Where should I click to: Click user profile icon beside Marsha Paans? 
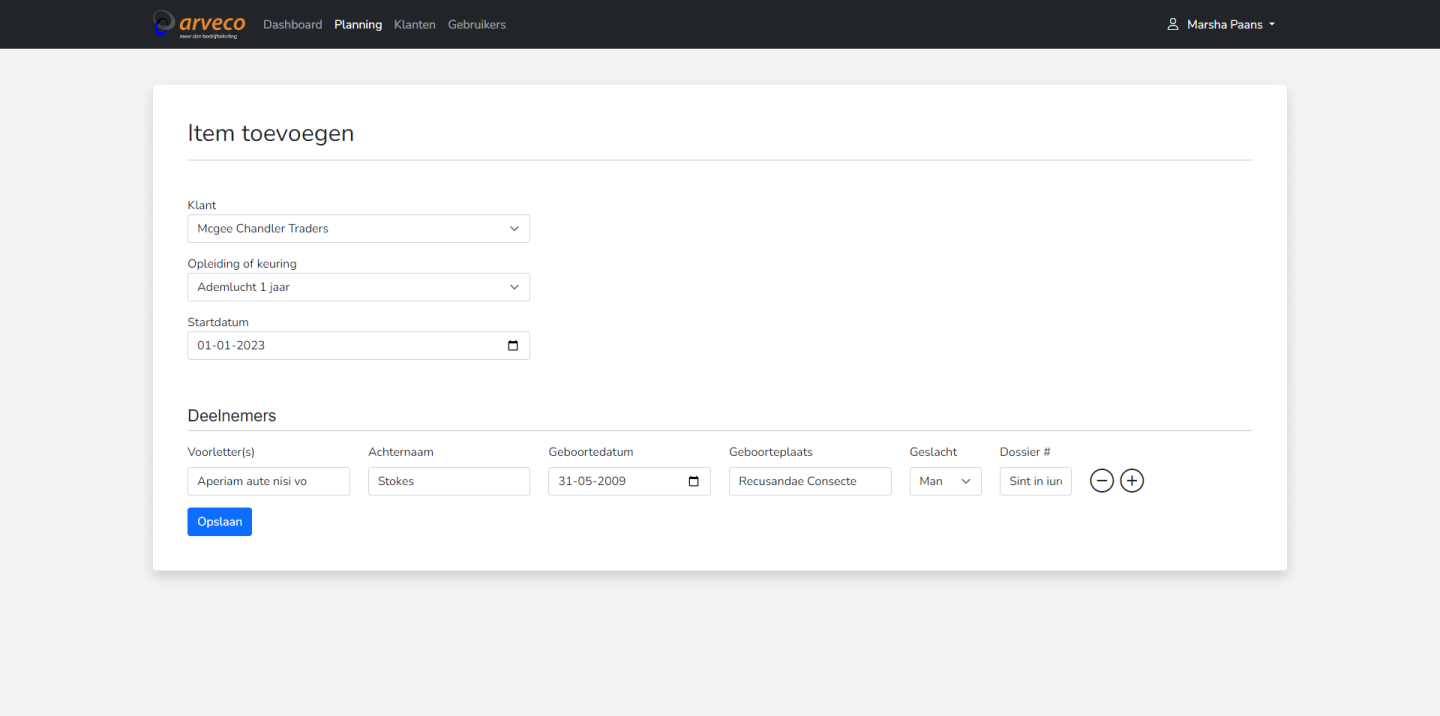point(1173,25)
